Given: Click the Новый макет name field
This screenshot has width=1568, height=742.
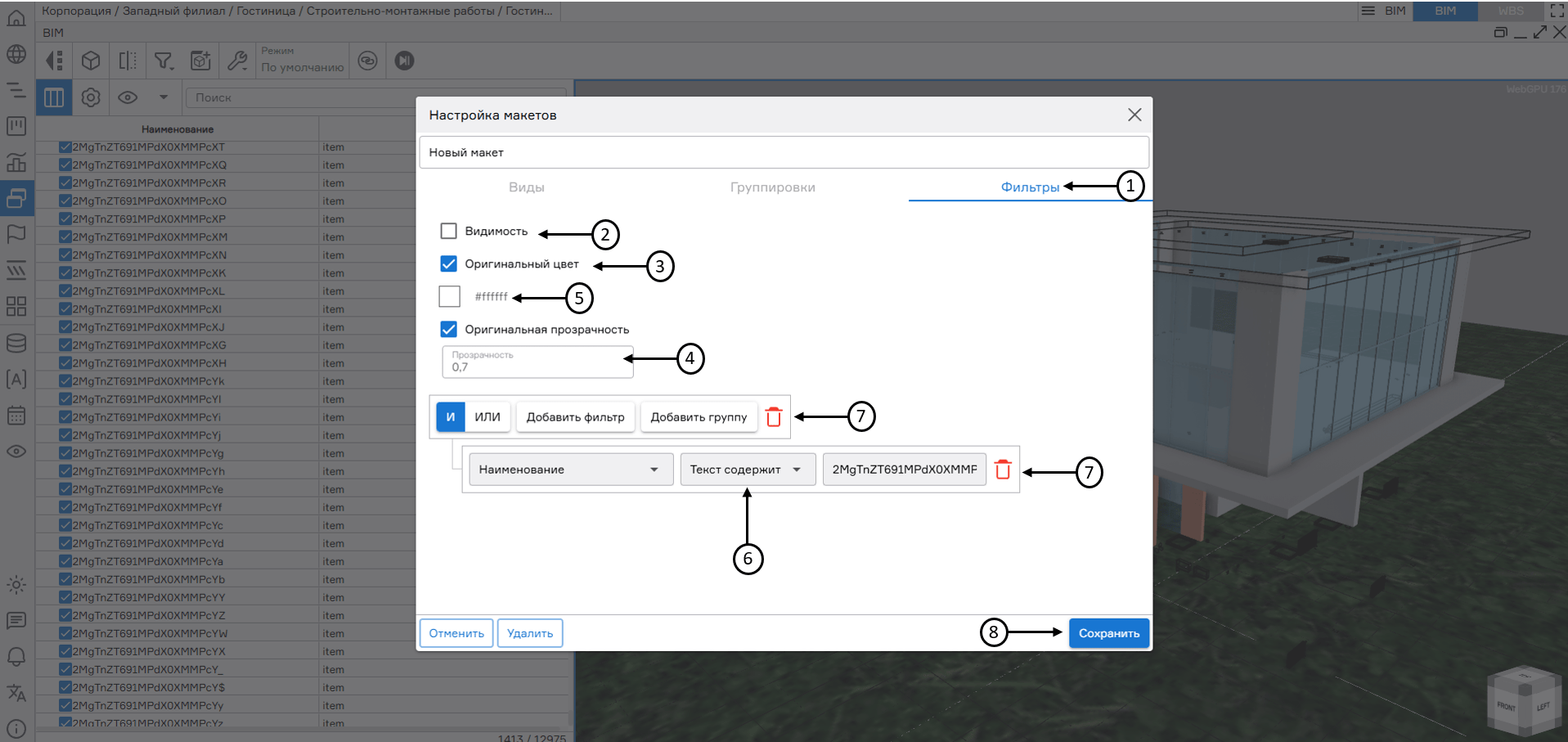Looking at the screenshot, I should point(784,153).
